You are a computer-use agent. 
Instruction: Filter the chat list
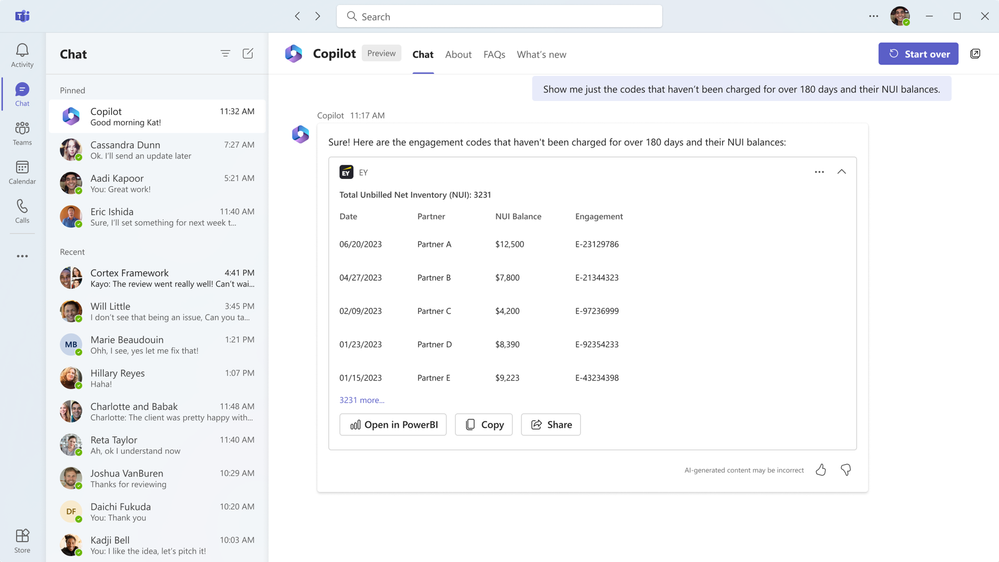click(225, 54)
